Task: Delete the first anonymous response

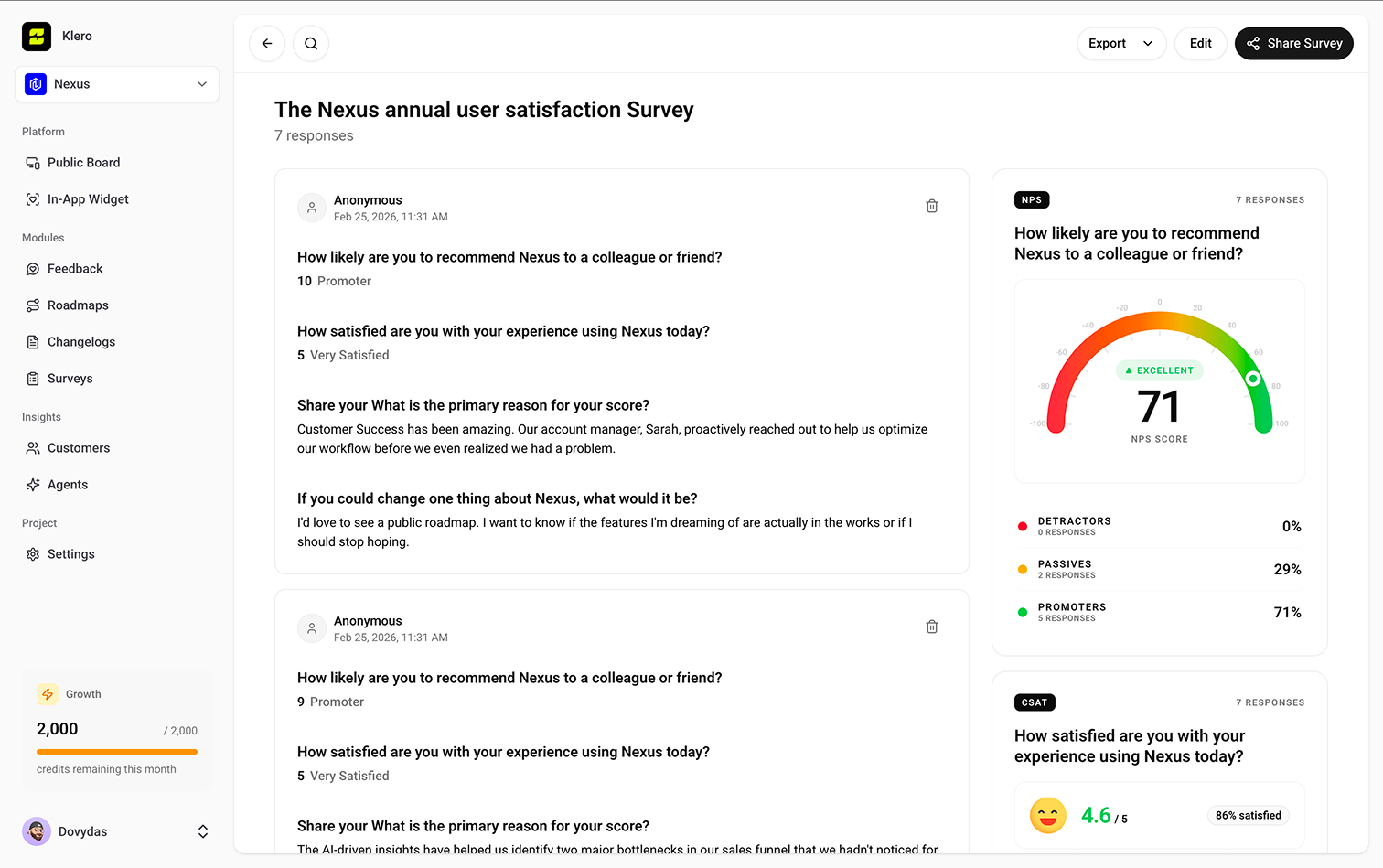Action: tap(931, 206)
